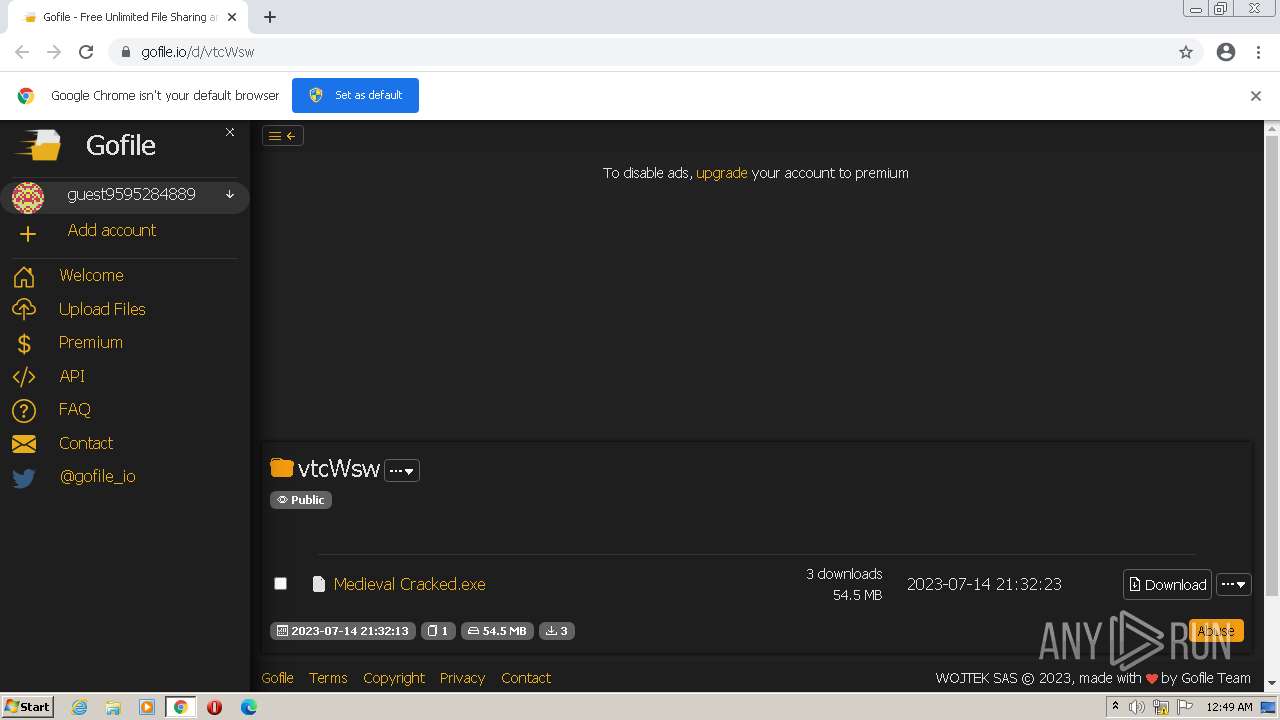Image resolution: width=1280 pixels, height=720 pixels.
Task: Show hidden system tray icons
Action: pyautogui.click(x=1115, y=707)
